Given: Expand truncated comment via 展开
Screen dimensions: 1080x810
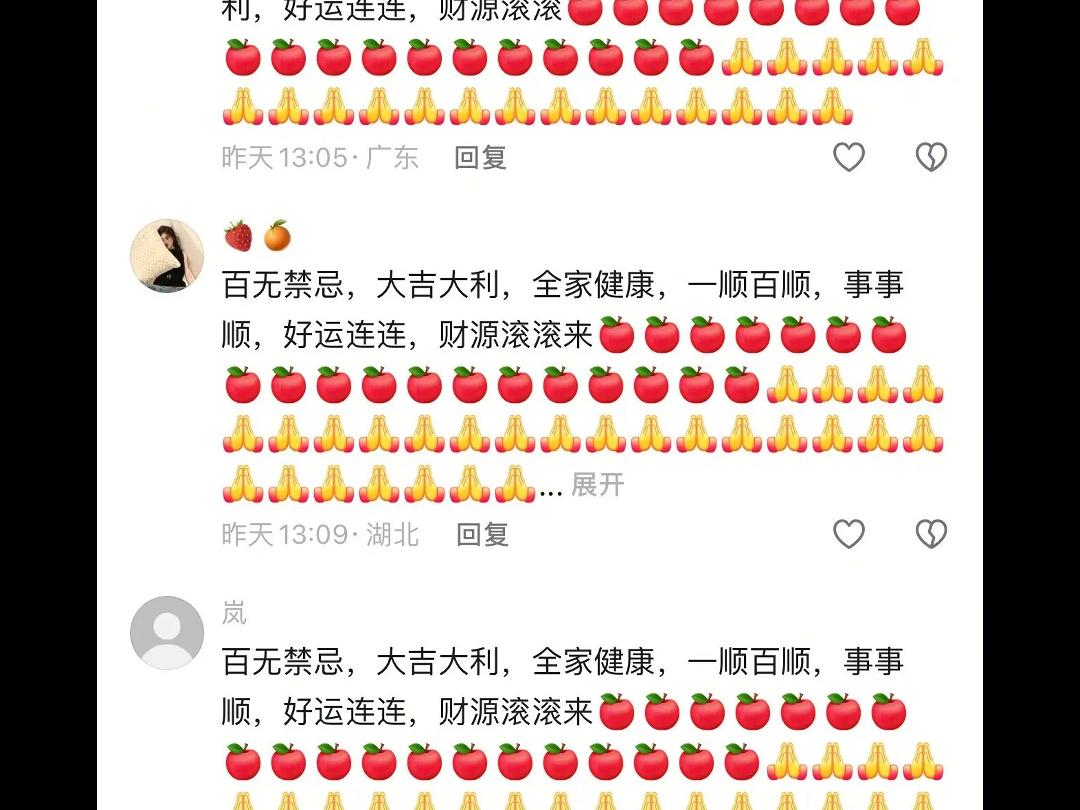Looking at the screenshot, I should (x=597, y=485).
